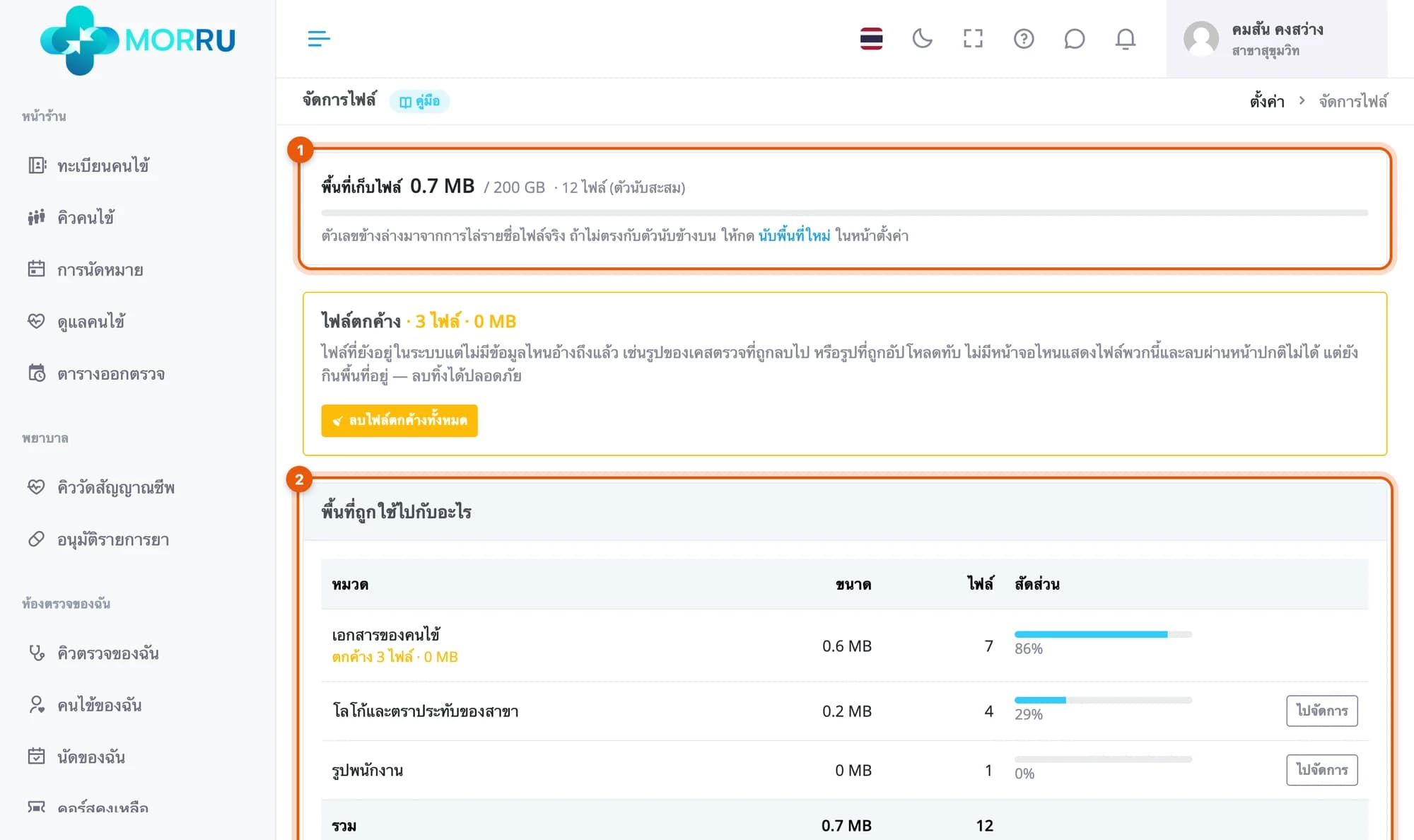Click ไฟล์ column header
Screen dimensions: 1414x840
(x=981, y=584)
